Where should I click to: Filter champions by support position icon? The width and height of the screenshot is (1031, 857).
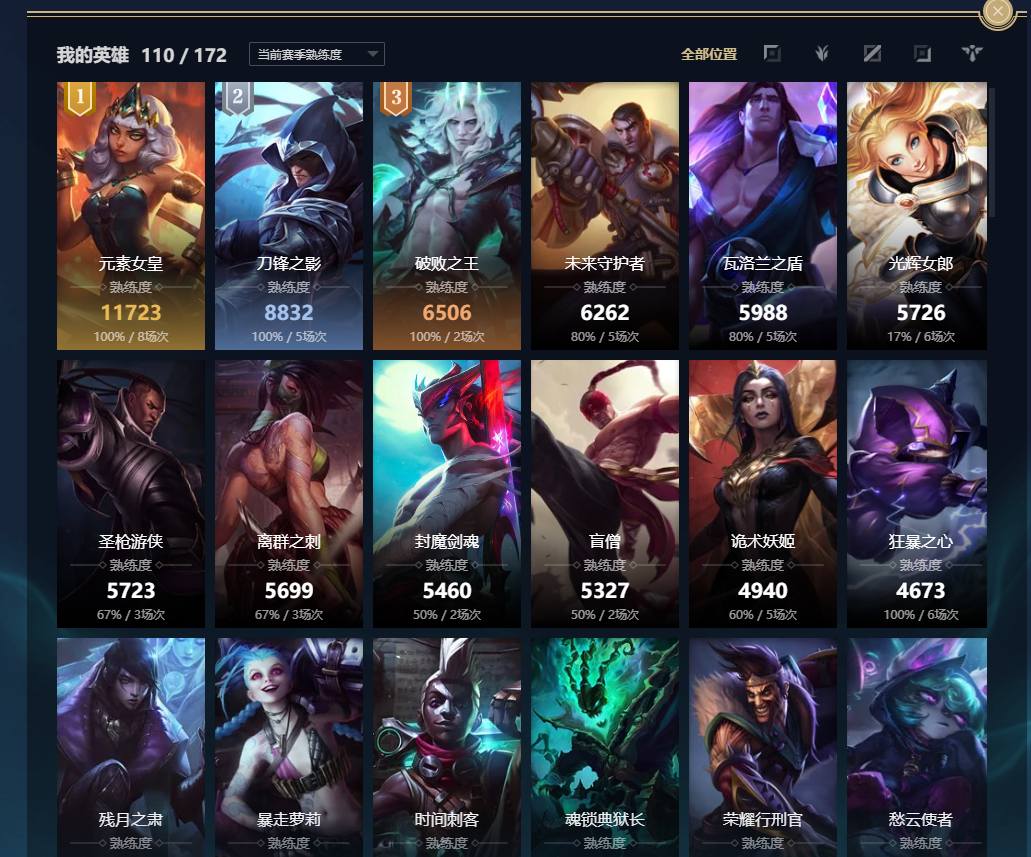(x=972, y=53)
